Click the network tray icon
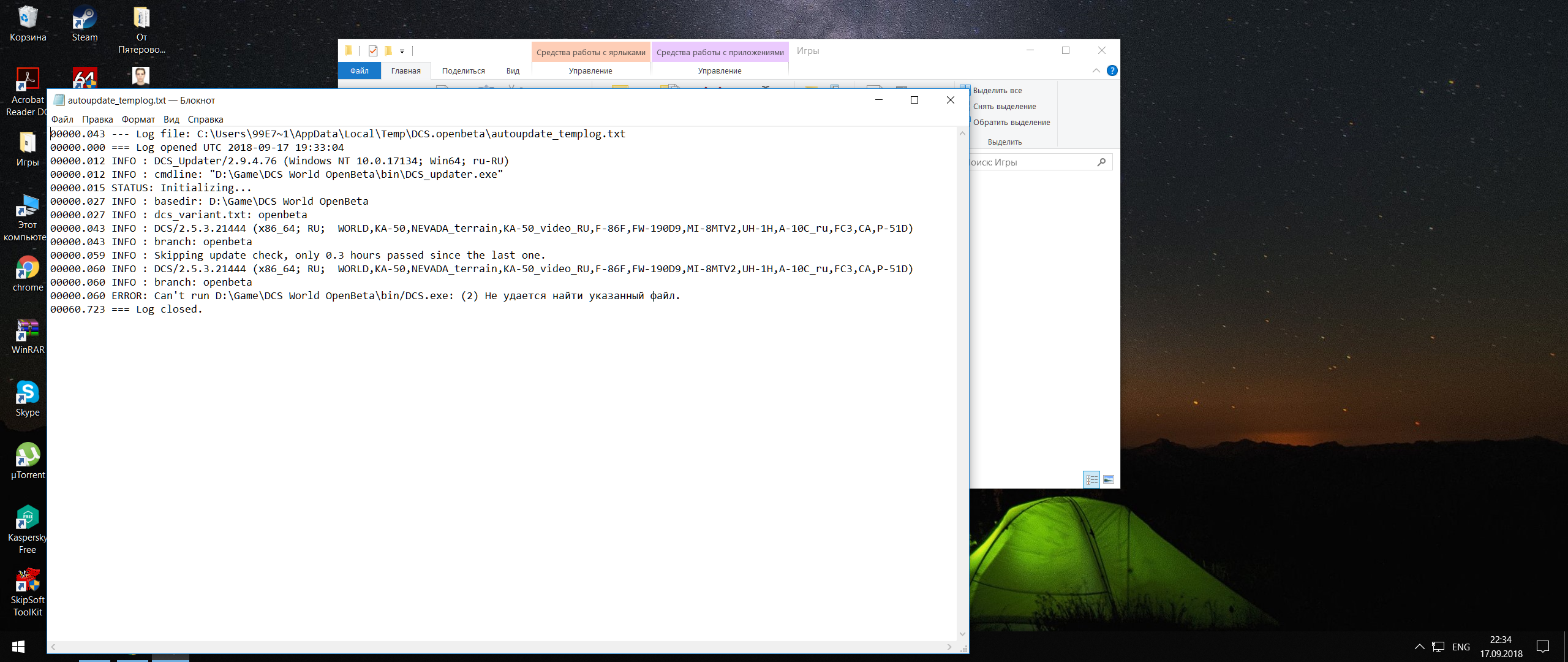The image size is (1568, 662). click(1438, 647)
